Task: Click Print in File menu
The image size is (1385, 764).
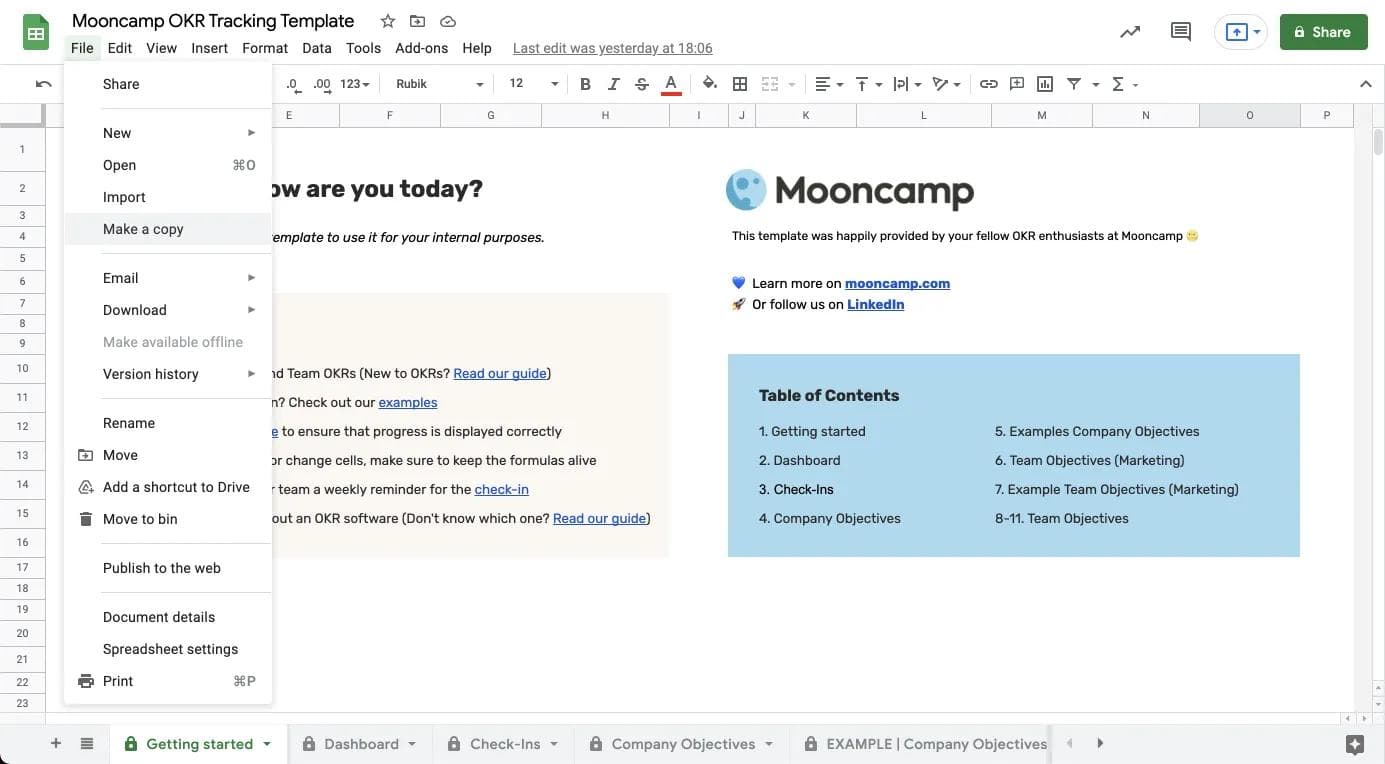Action: pyautogui.click(x=167, y=681)
